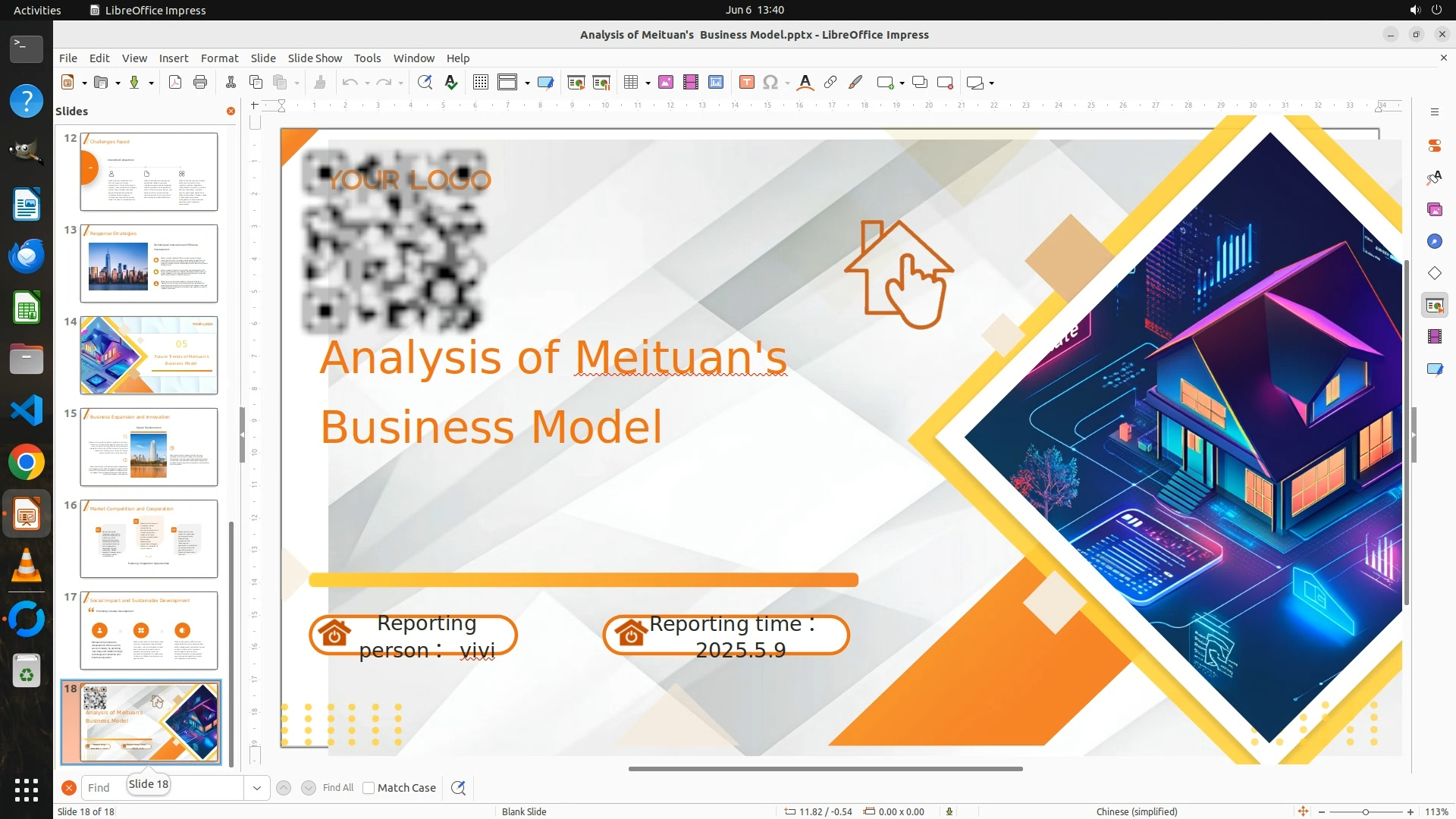This screenshot has height=819, width=1456.
Task: Open the Slide Show menu
Action: (x=315, y=58)
